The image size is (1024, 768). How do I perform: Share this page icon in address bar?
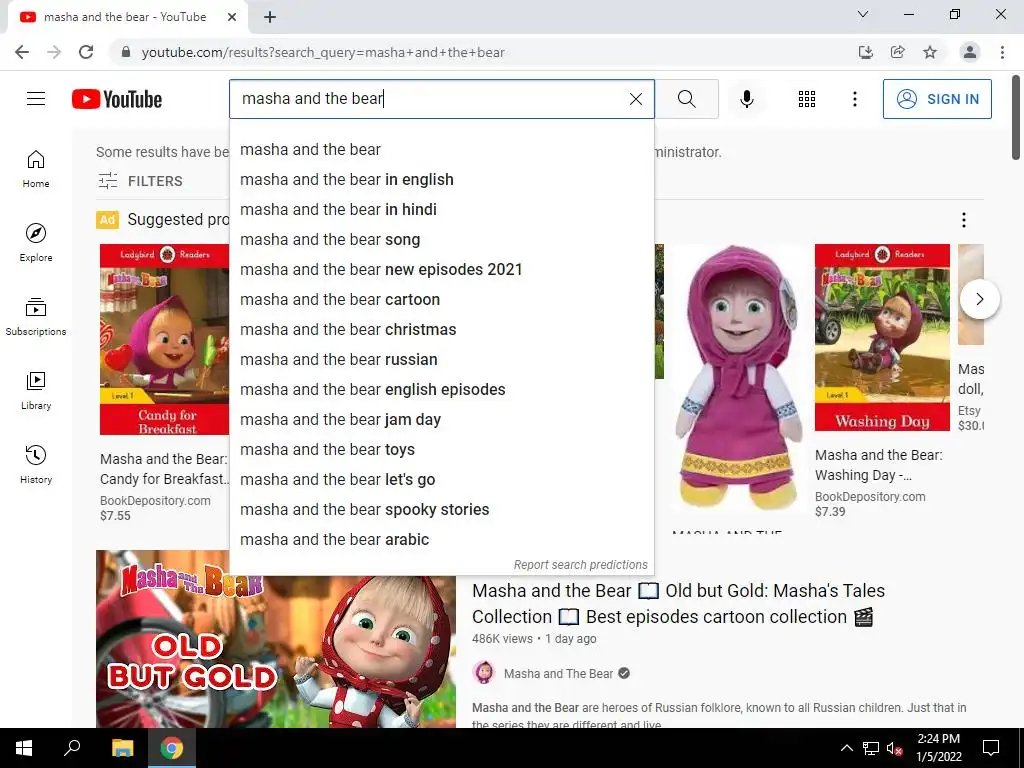point(898,52)
